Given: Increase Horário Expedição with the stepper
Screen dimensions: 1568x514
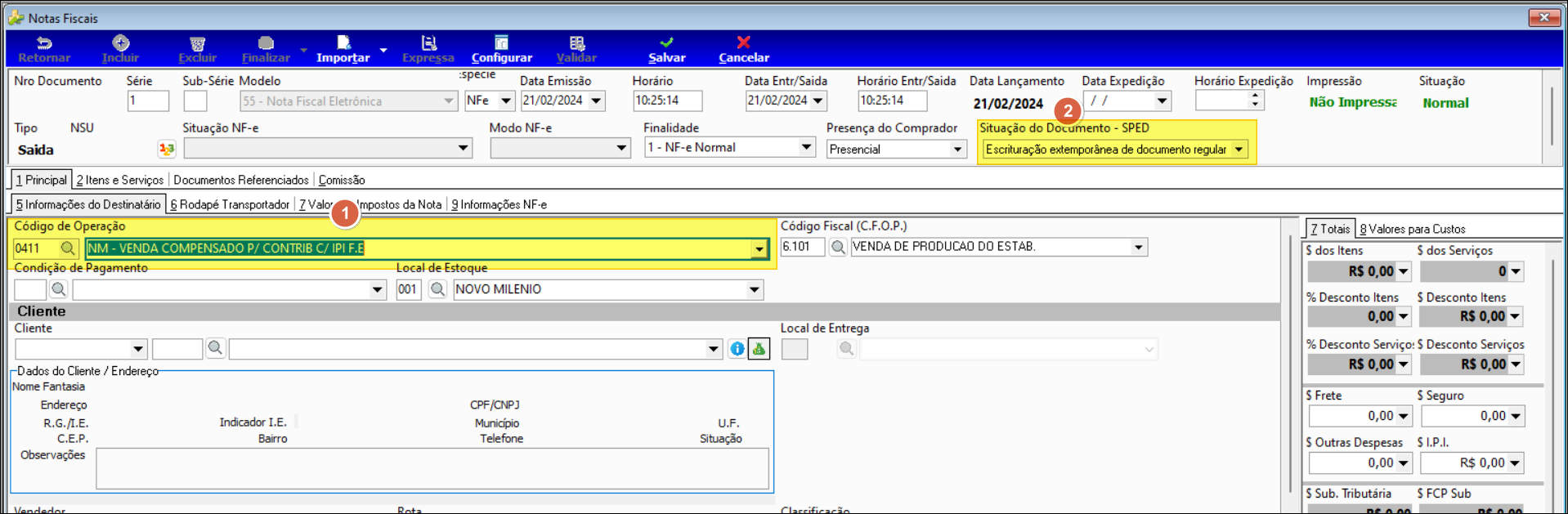Looking at the screenshot, I should click(1256, 96).
